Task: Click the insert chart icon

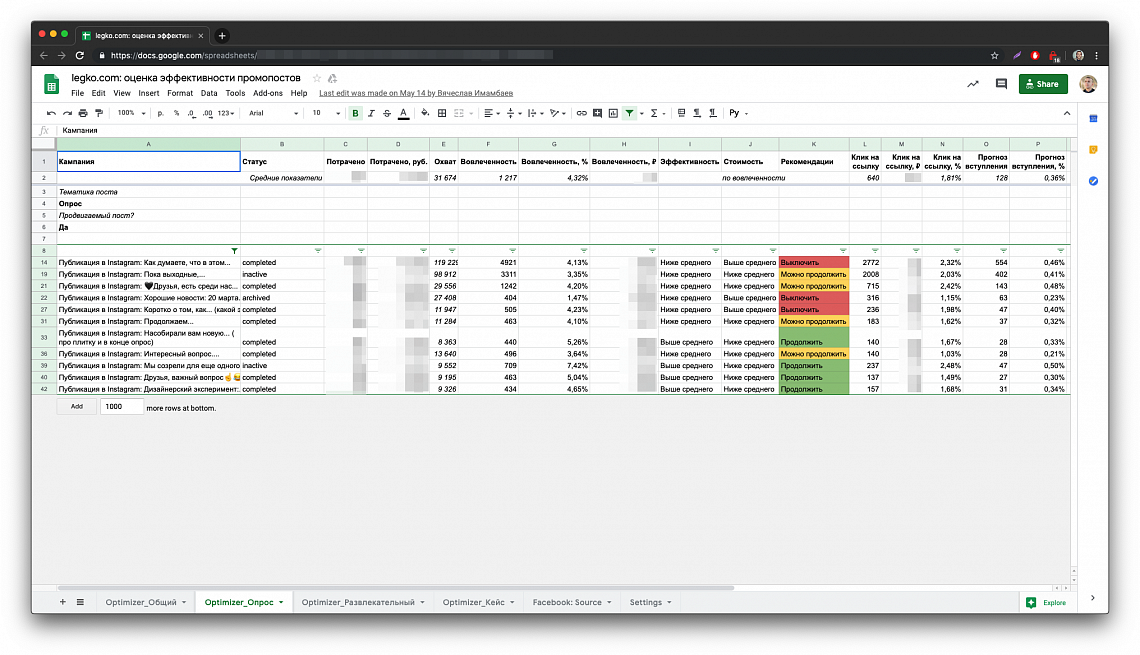Action: (x=613, y=113)
